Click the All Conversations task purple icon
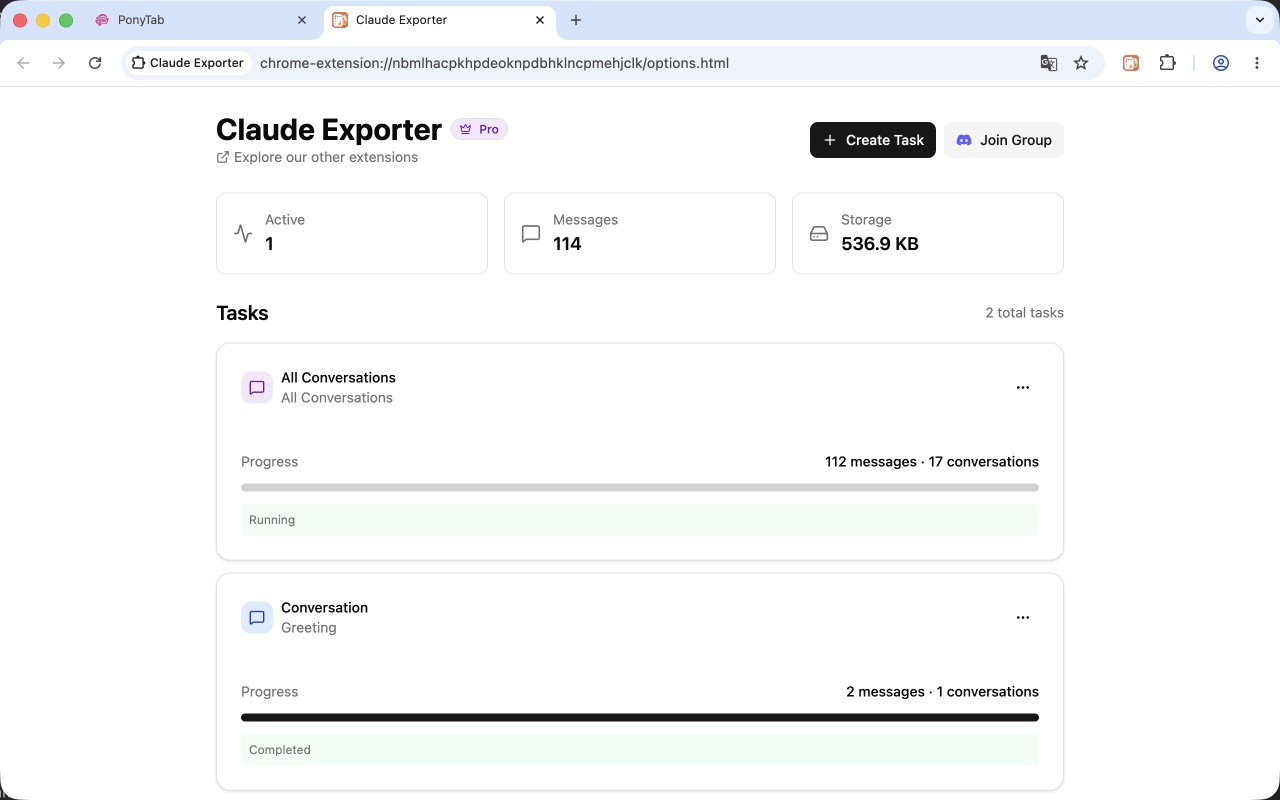 pyautogui.click(x=257, y=388)
